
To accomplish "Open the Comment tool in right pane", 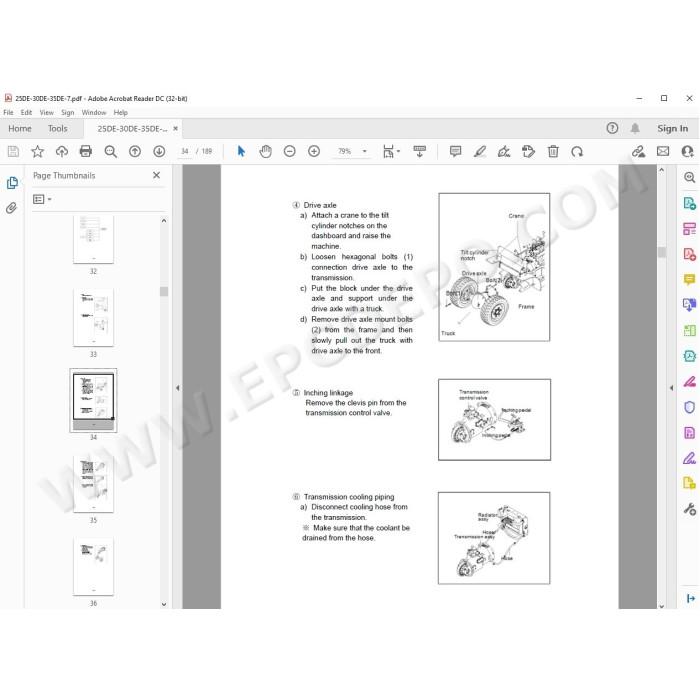I will click(x=689, y=280).
